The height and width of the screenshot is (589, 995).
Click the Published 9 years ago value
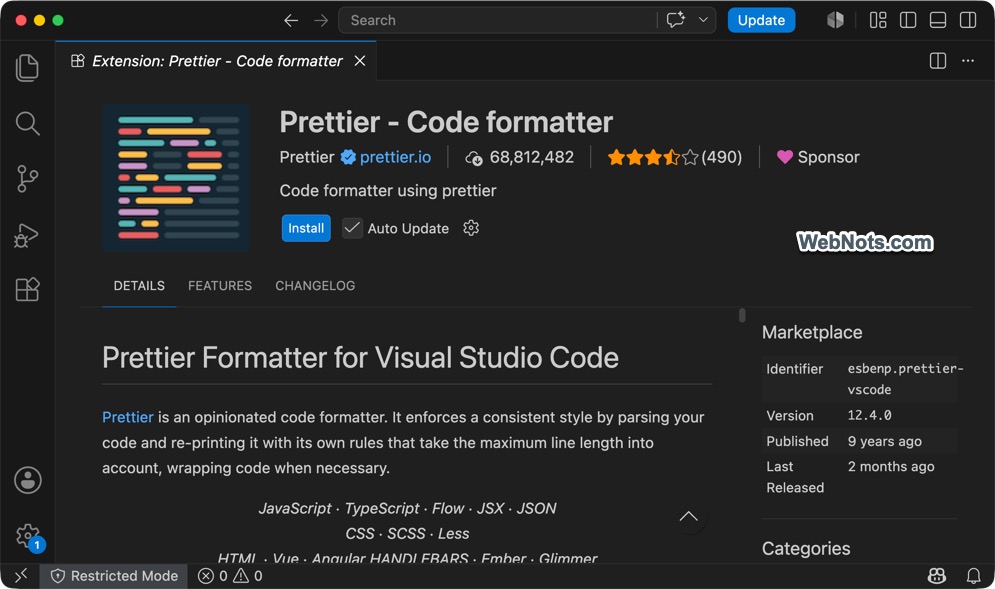885,441
